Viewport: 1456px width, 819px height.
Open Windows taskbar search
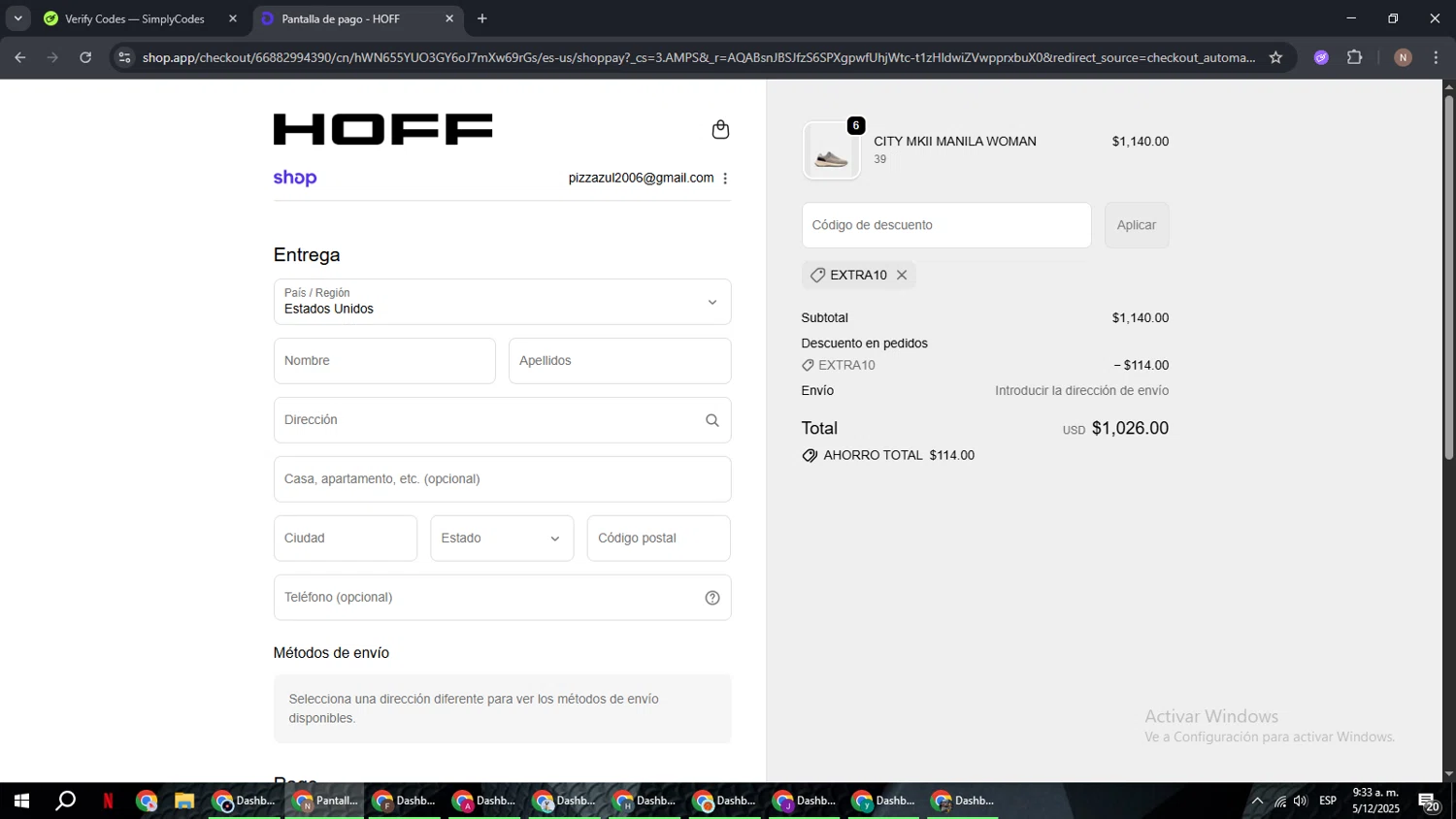pos(65,801)
